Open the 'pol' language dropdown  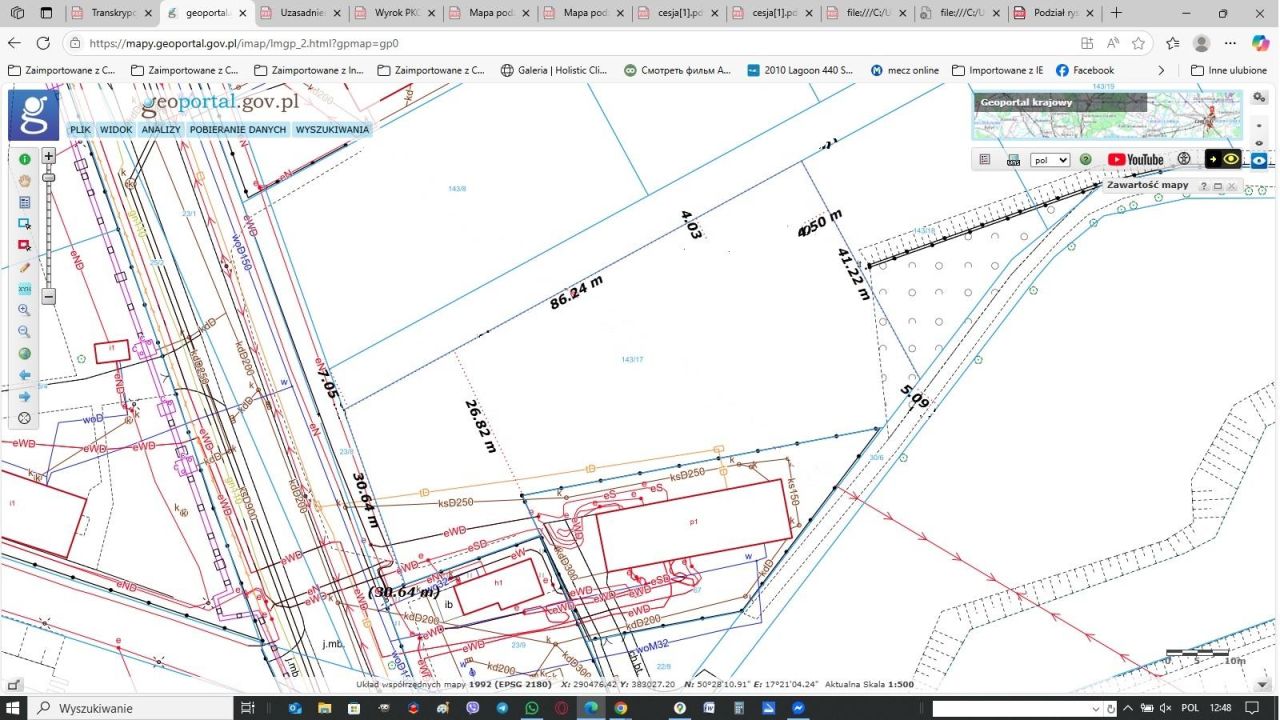coord(1050,160)
